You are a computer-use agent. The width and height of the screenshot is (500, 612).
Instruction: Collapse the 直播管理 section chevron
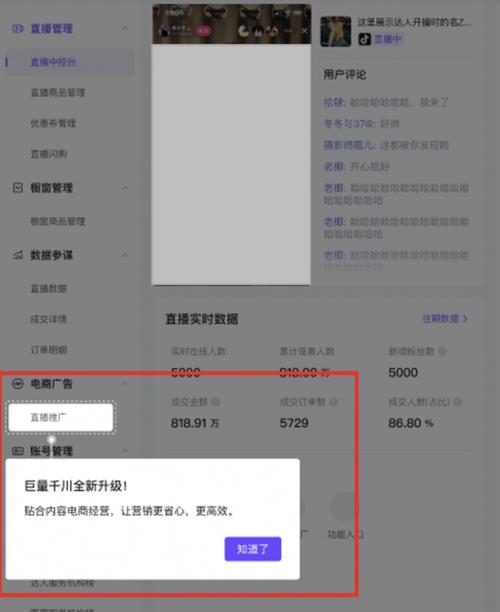click(x=125, y=28)
